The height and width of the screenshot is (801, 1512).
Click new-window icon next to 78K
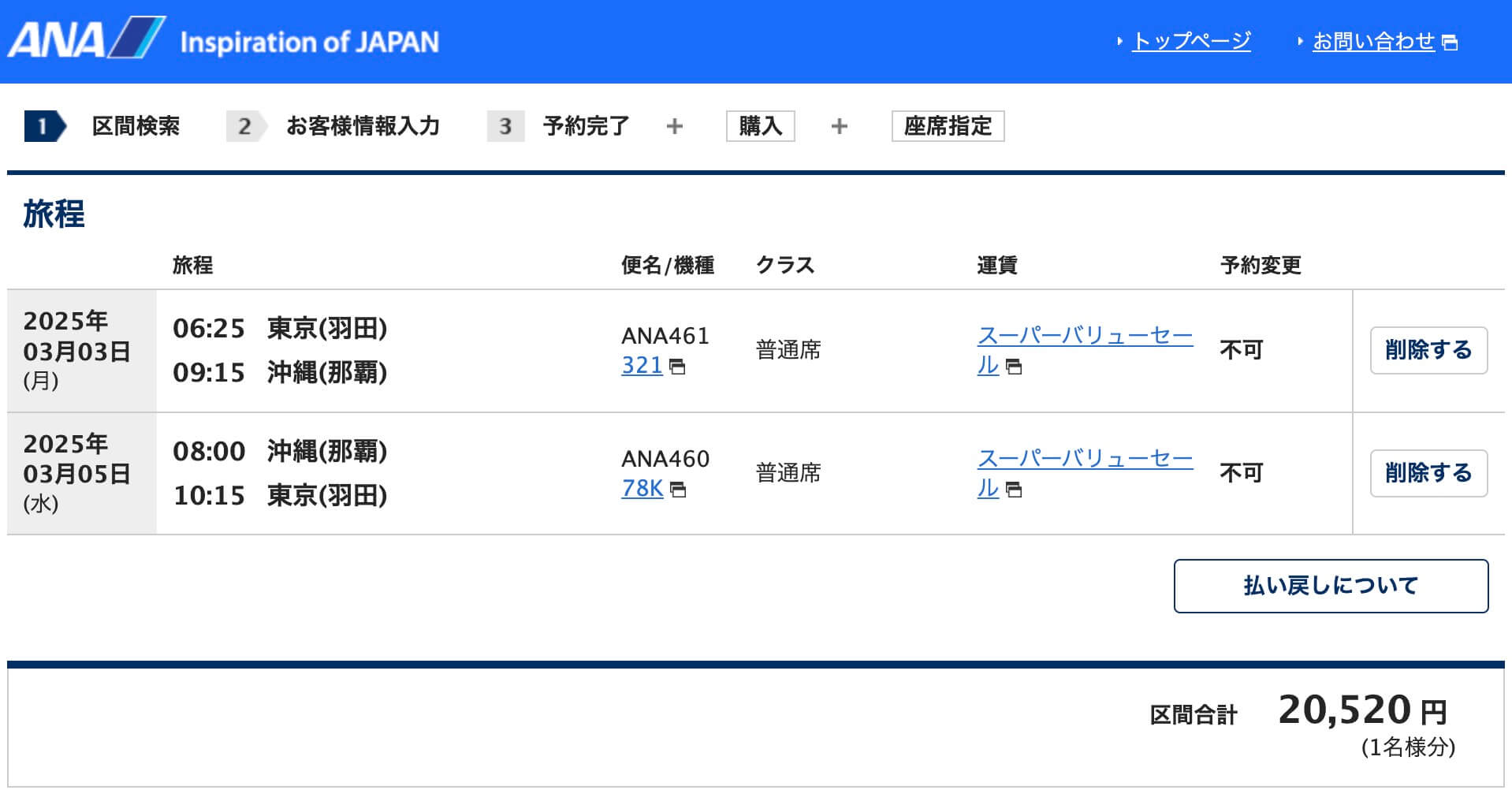(x=678, y=490)
